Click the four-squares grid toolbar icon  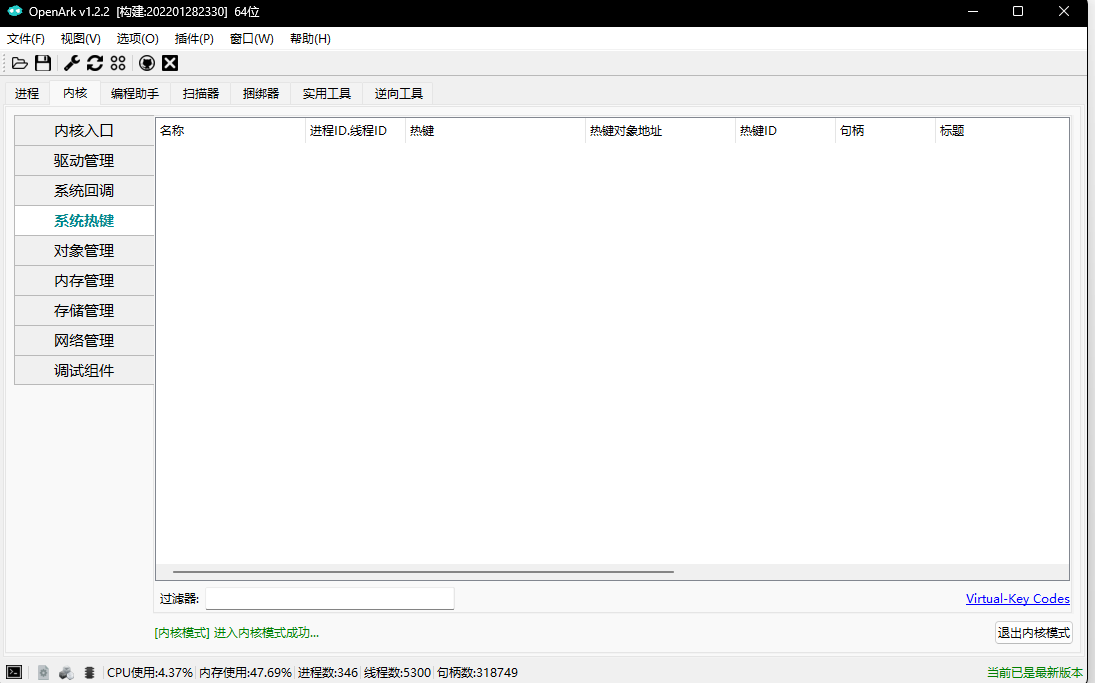coord(118,64)
